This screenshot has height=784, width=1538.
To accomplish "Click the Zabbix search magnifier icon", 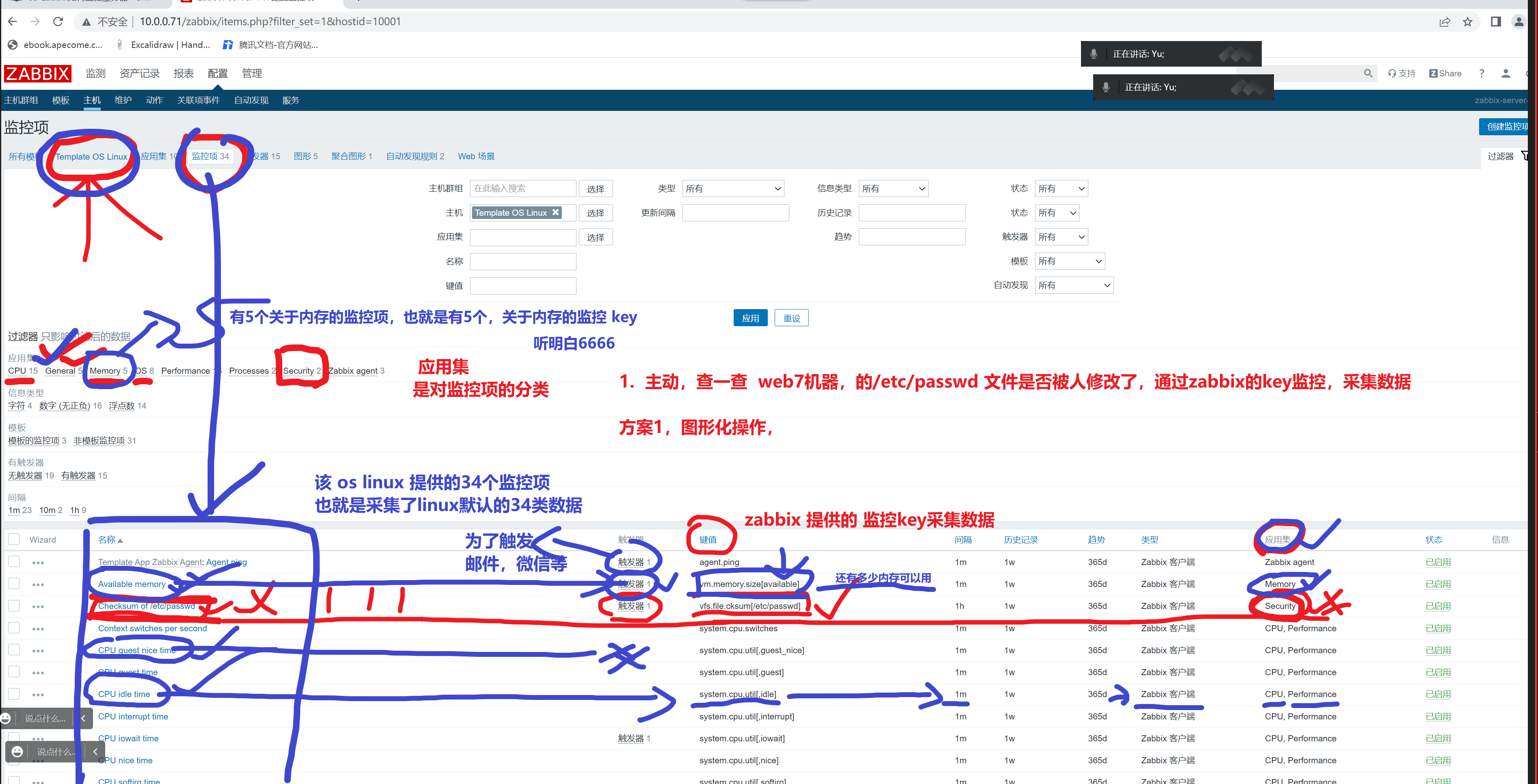I will point(1368,74).
